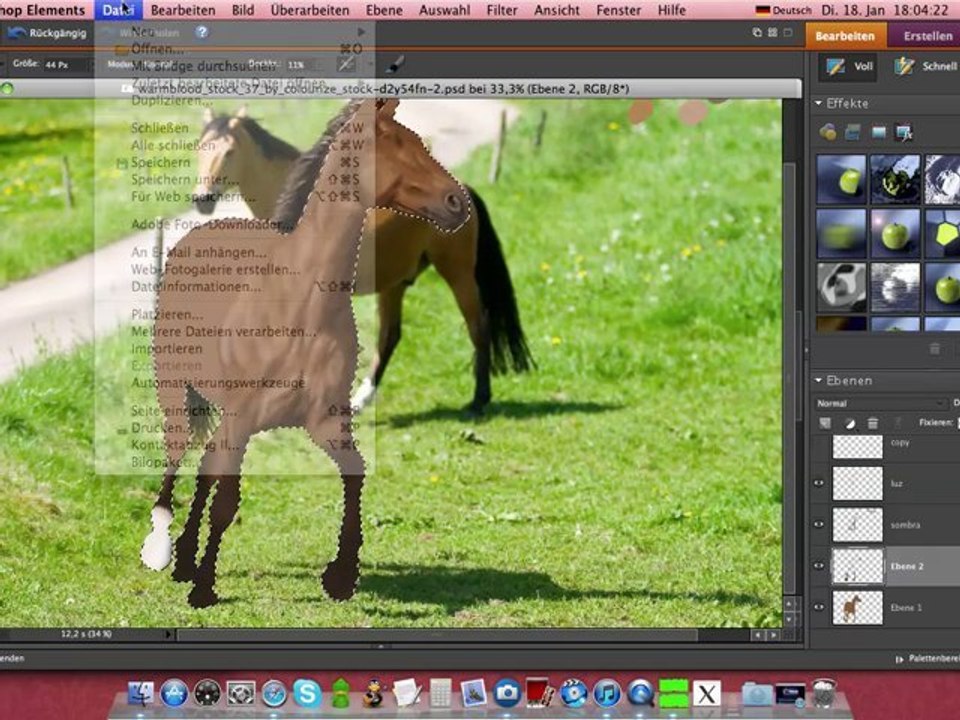The image size is (960, 720).
Task: Open the calculator dock icon
Action: tap(440, 693)
